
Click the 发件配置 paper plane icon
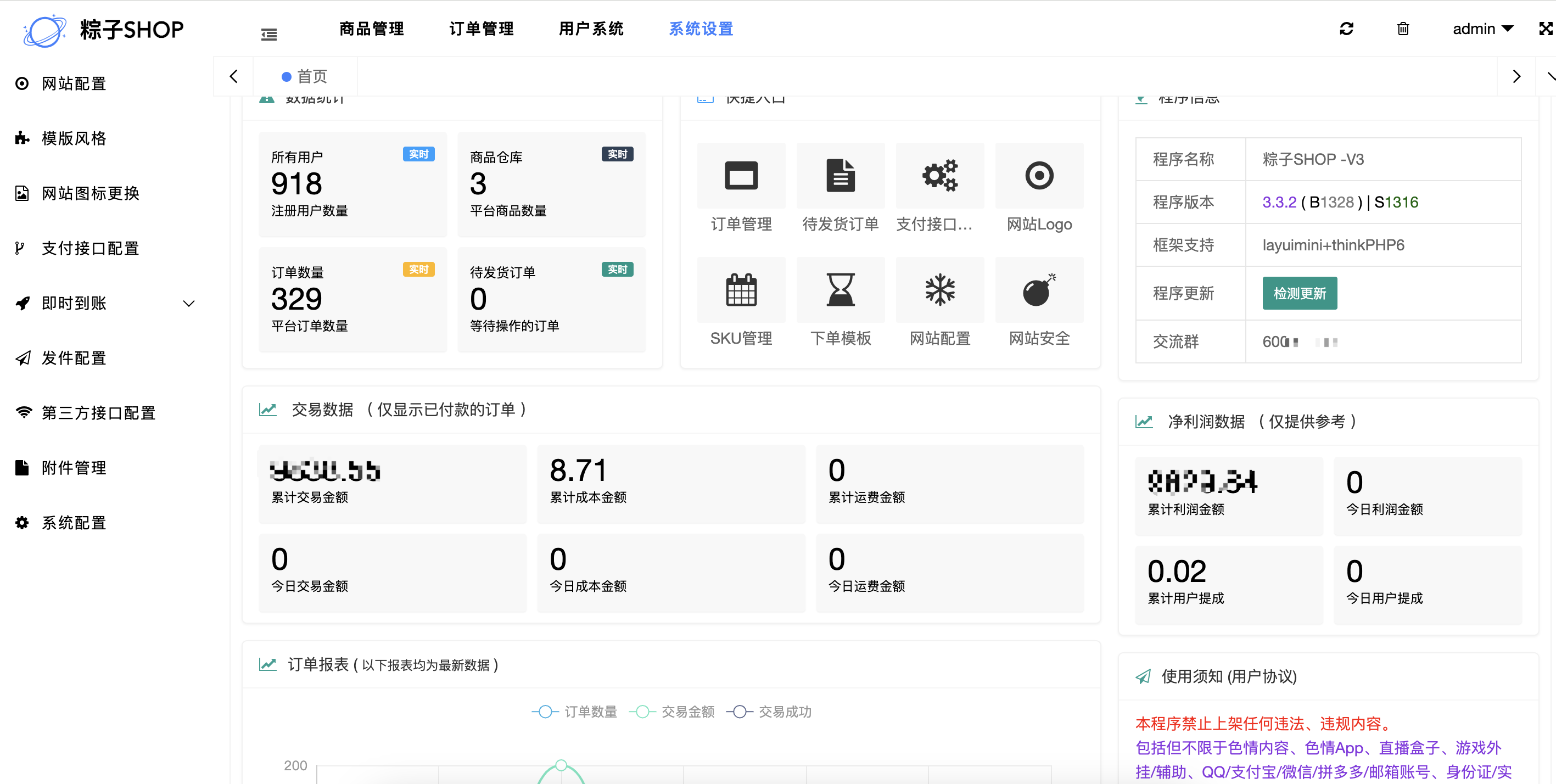pyautogui.click(x=23, y=358)
